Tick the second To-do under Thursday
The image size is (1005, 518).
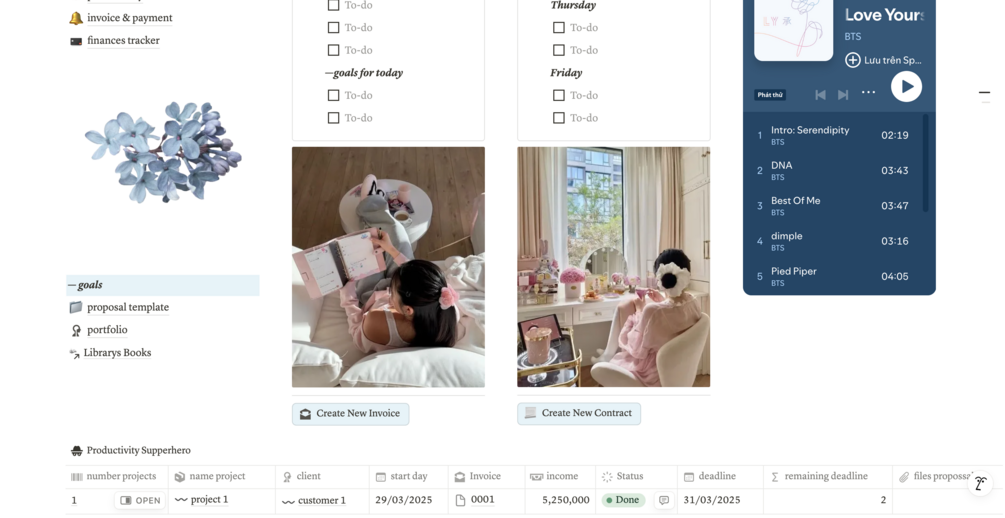click(x=559, y=50)
